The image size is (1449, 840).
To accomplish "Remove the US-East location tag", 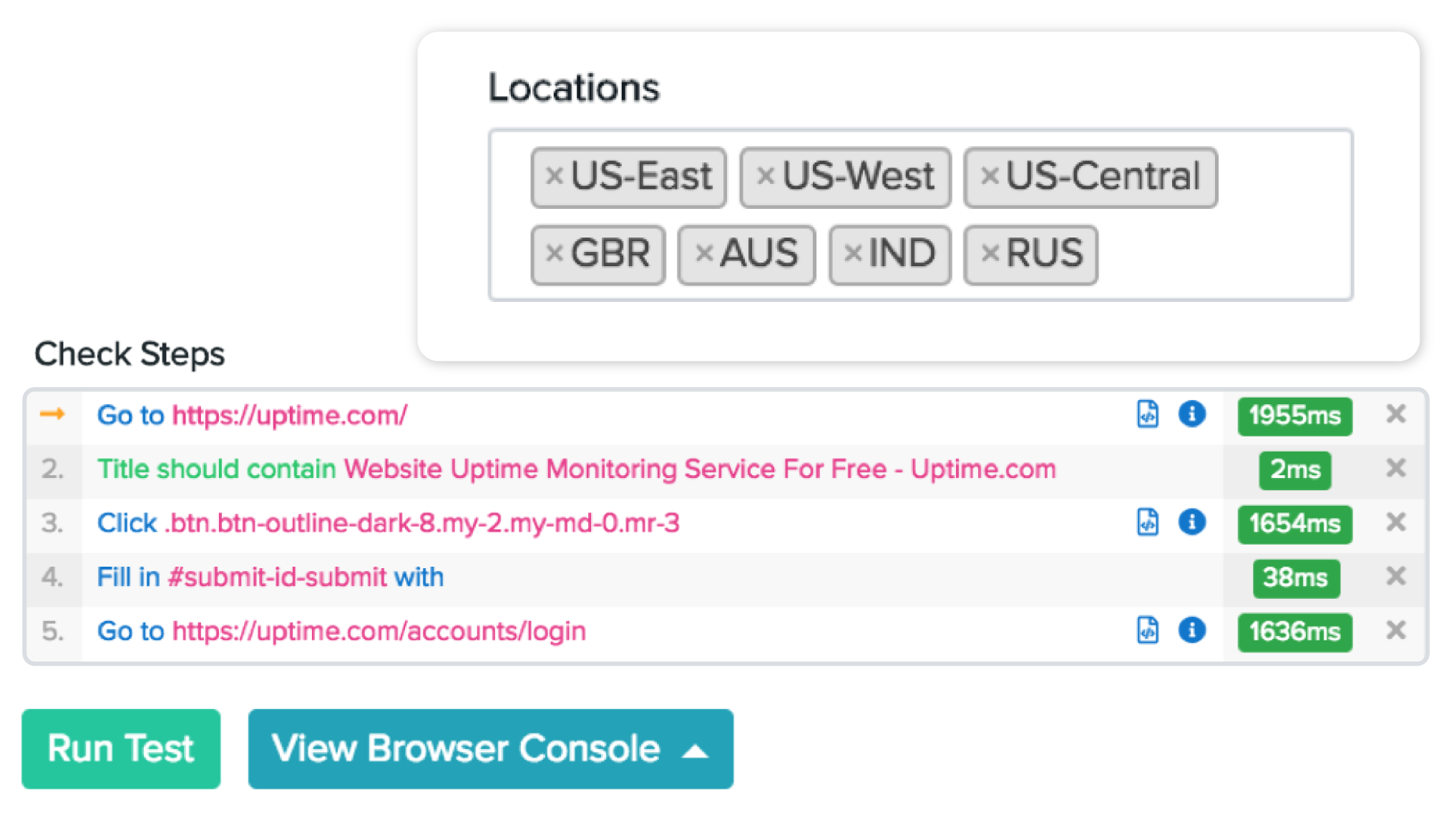I will 554,176.
